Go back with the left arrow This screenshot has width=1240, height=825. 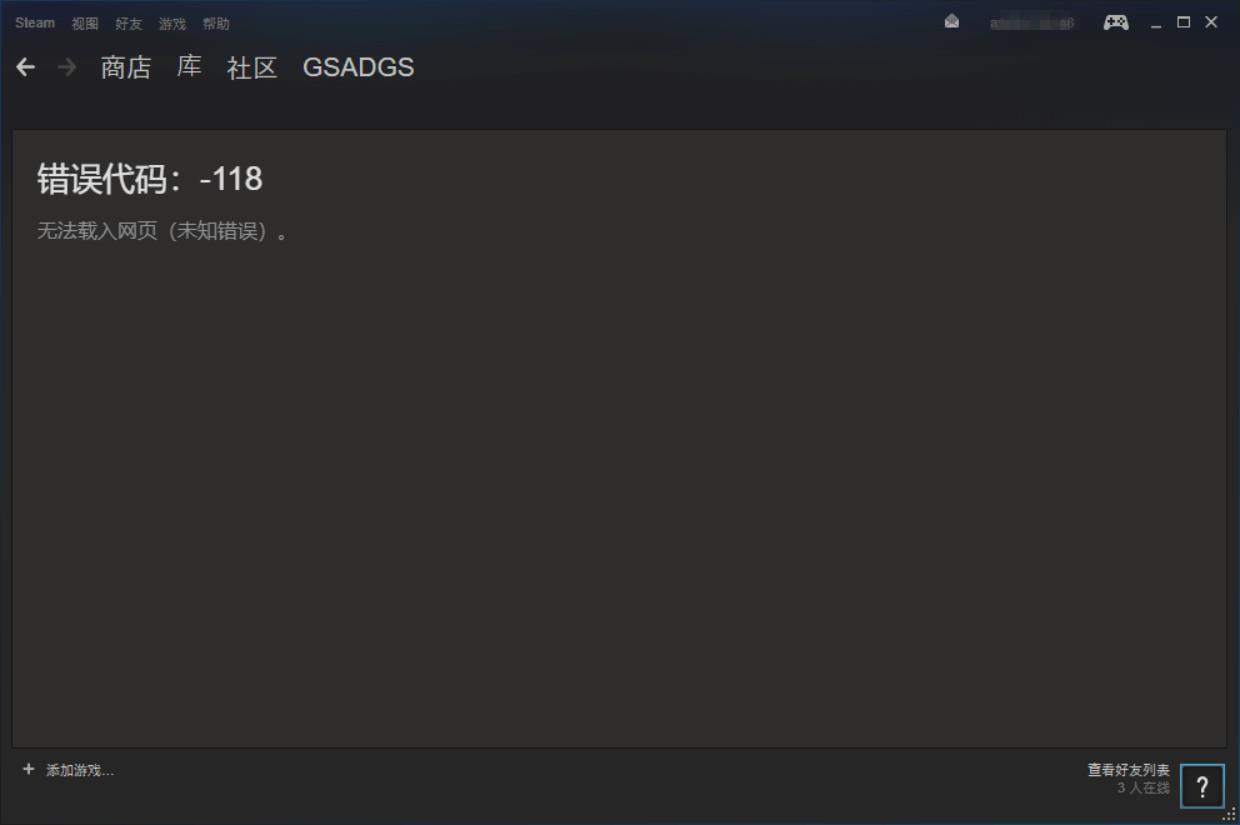pos(26,67)
